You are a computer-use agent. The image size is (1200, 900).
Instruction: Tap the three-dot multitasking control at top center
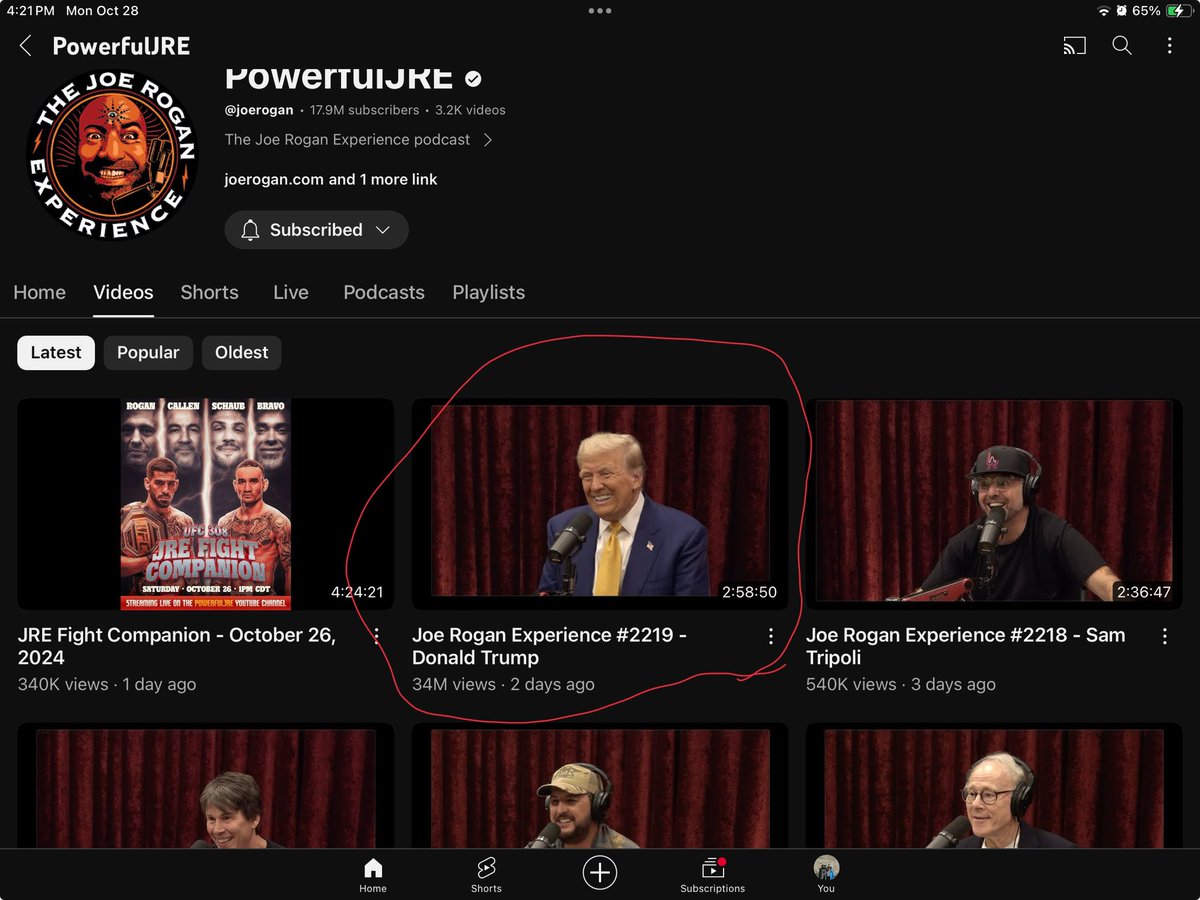600,11
